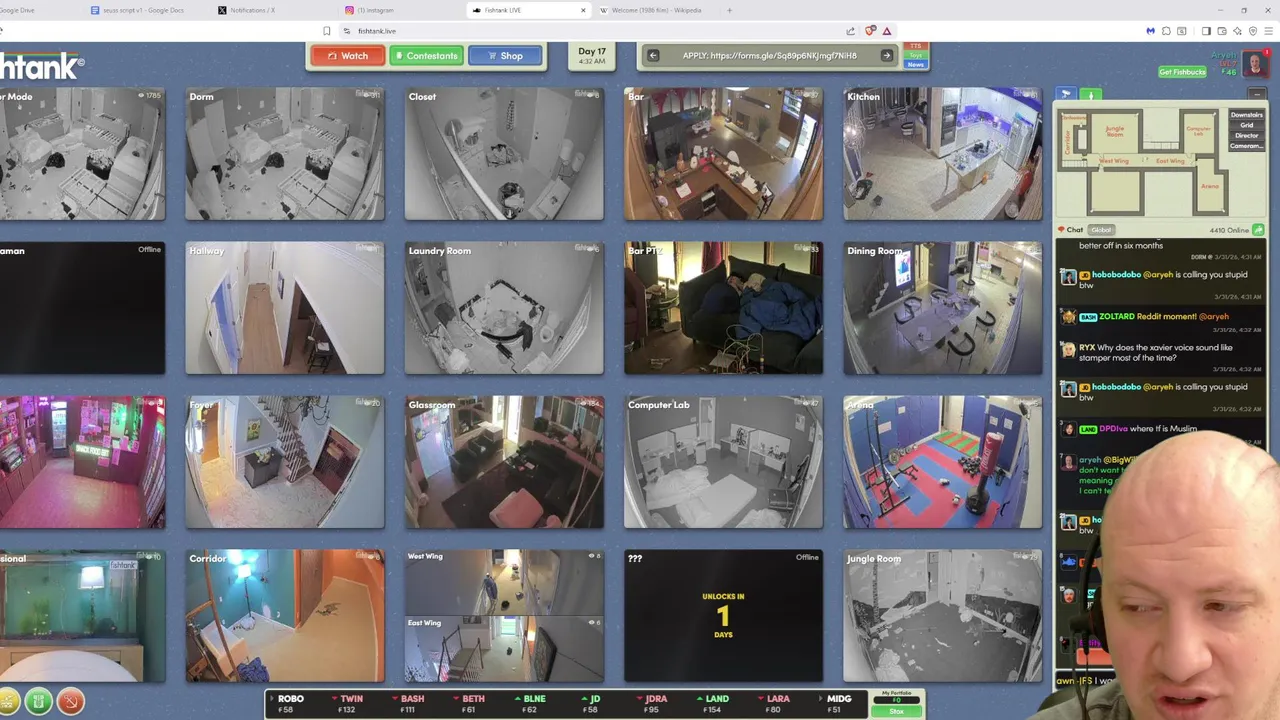Open the Bar camera feed
The width and height of the screenshot is (1280, 720).
click(723, 154)
